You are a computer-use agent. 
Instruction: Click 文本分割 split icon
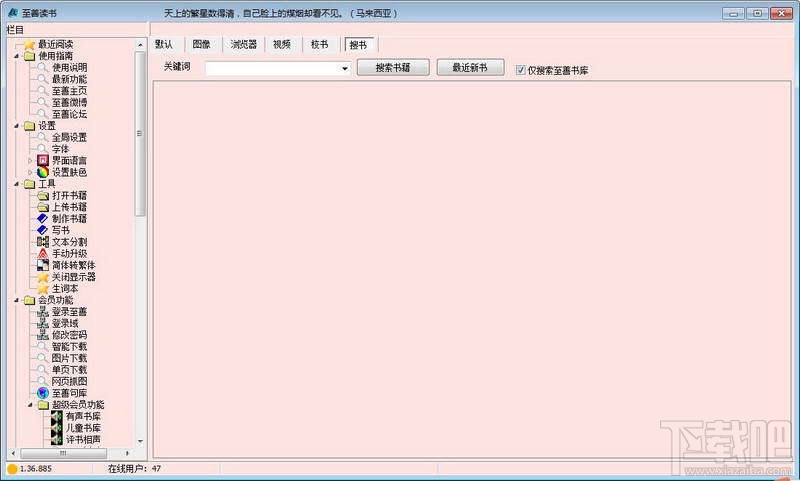pyautogui.click(x=43, y=242)
